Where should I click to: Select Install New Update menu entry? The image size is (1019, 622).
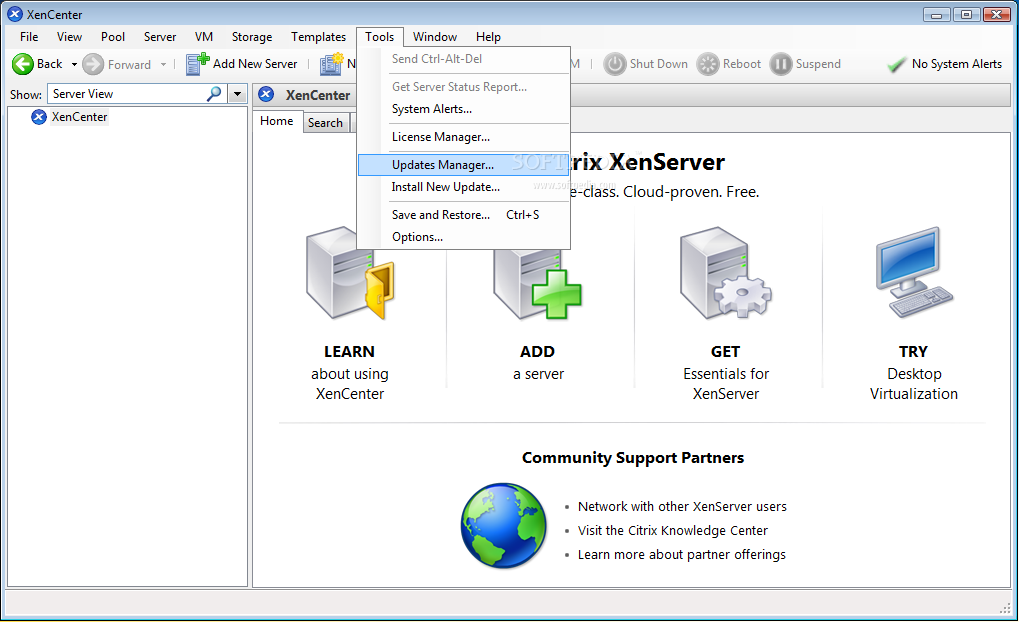464,187
